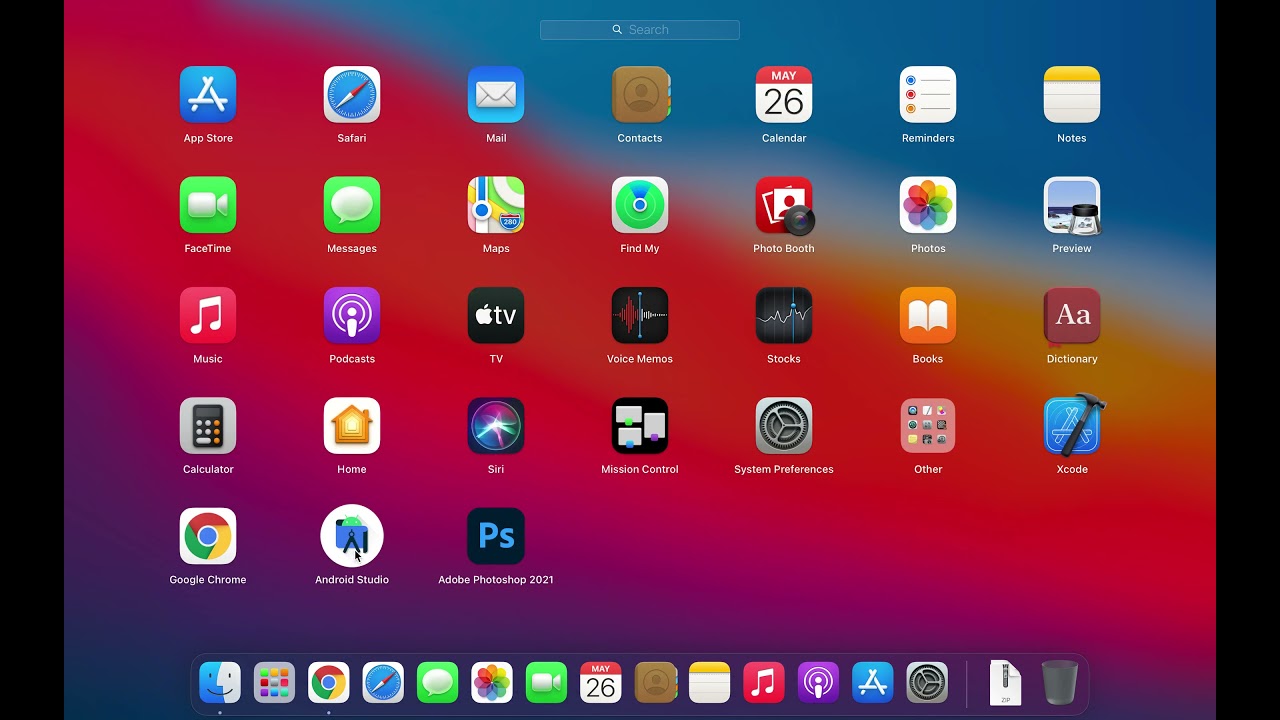Switch to Chrome via the Dock
The height and width of the screenshot is (720, 1280).
[329, 683]
